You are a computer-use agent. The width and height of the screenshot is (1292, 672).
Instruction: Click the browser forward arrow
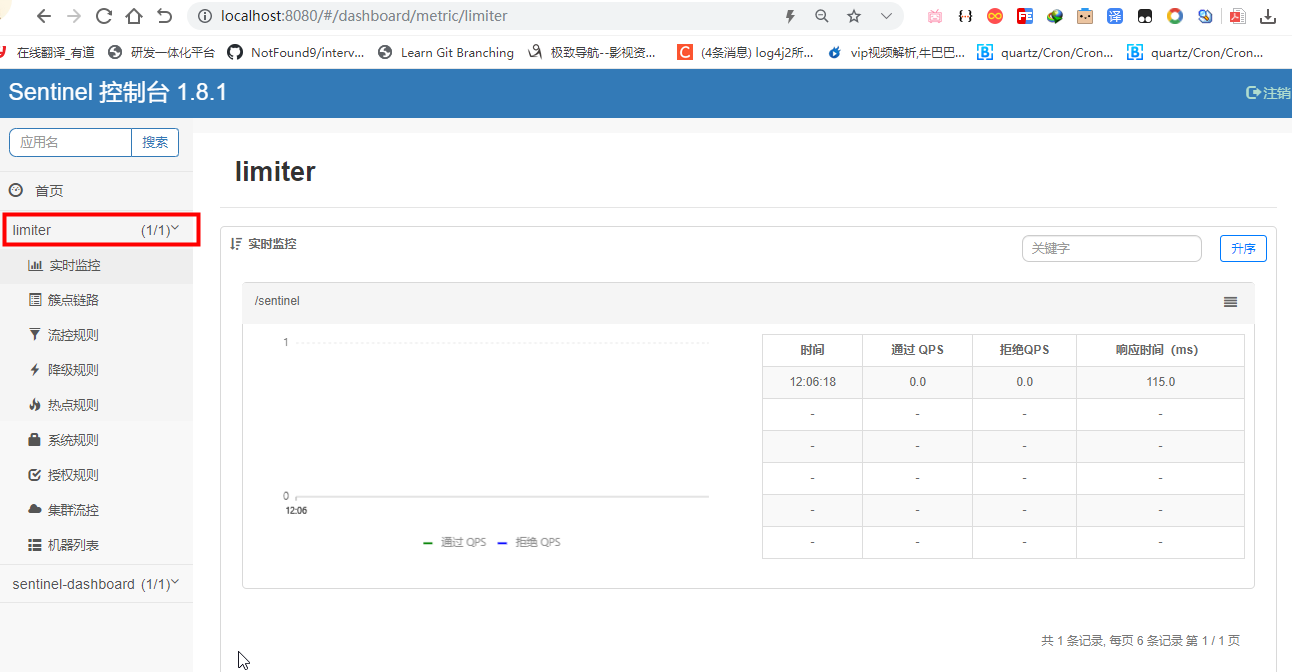pos(74,16)
